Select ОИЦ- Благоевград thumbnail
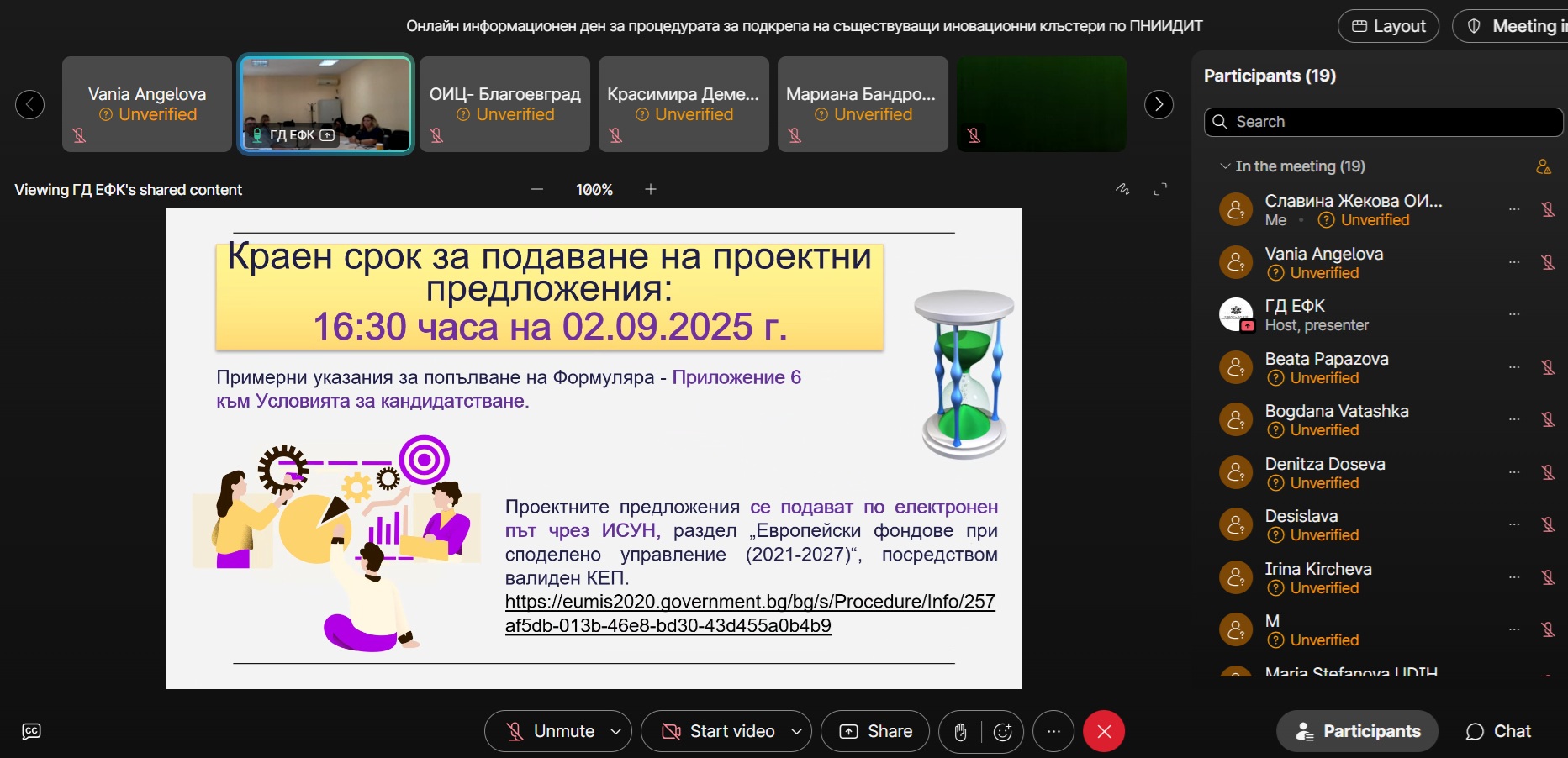The height and width of the screenshot is (758, 1568). click(x=504, y=104)
